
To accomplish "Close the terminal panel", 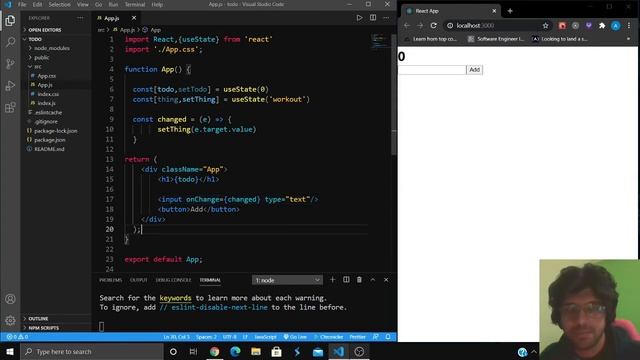I will point(386,280).
